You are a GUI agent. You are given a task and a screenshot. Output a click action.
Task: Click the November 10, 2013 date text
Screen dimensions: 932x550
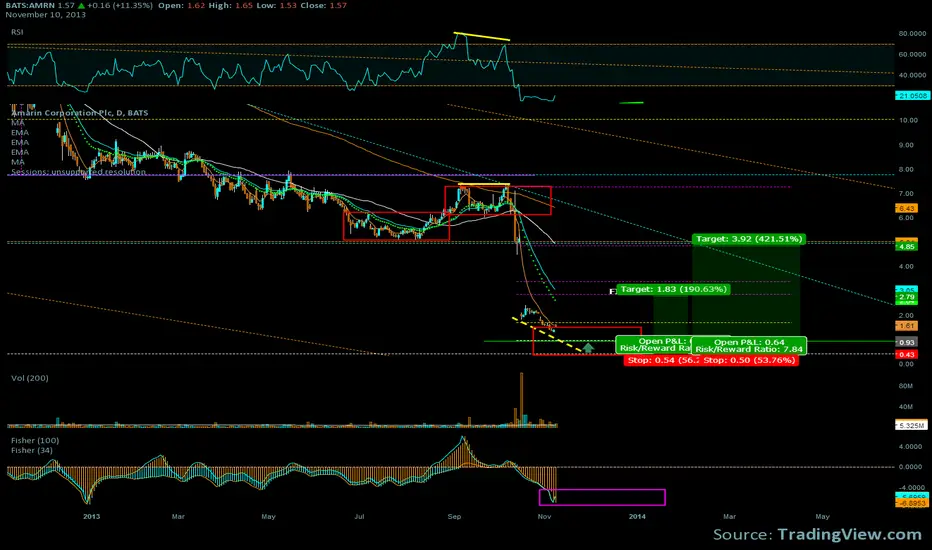click(46, 15)
